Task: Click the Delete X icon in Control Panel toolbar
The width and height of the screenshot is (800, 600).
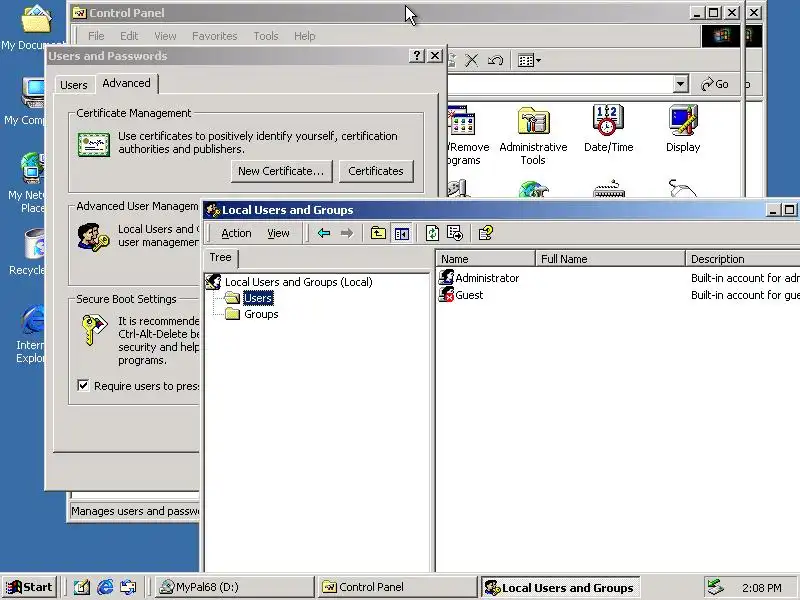Action: point(472,61)
